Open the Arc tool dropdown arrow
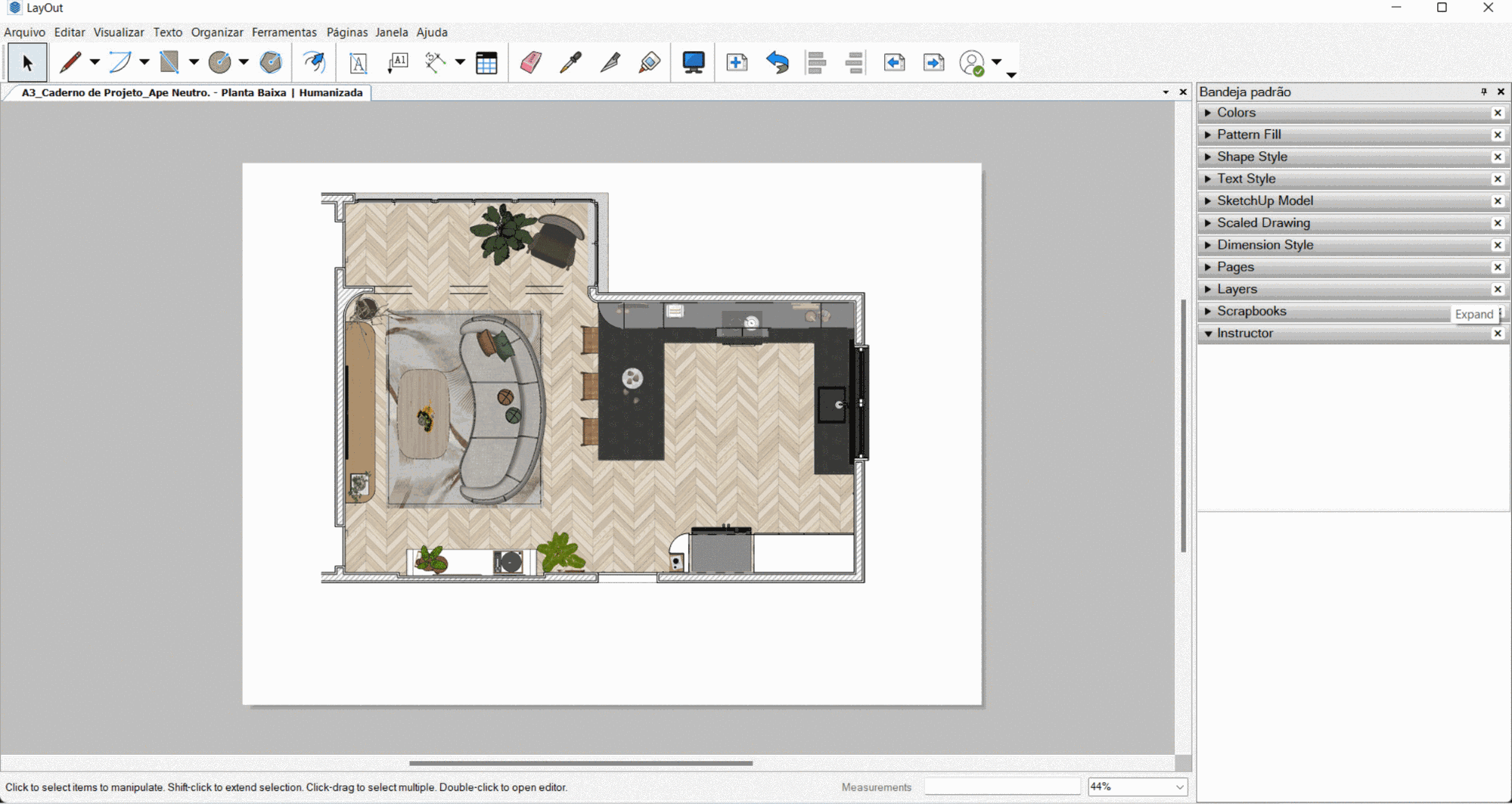 pos(144,62)
